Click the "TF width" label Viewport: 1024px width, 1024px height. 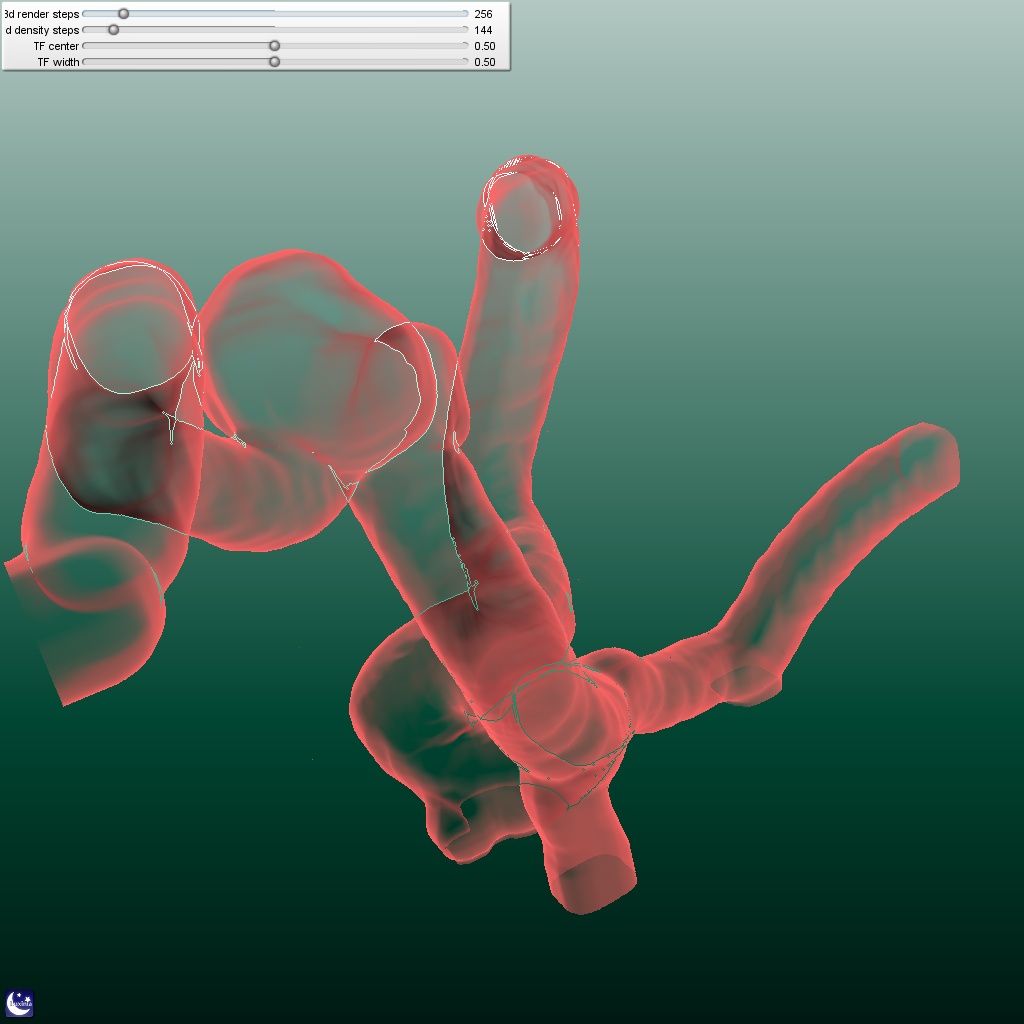point(58,62)
